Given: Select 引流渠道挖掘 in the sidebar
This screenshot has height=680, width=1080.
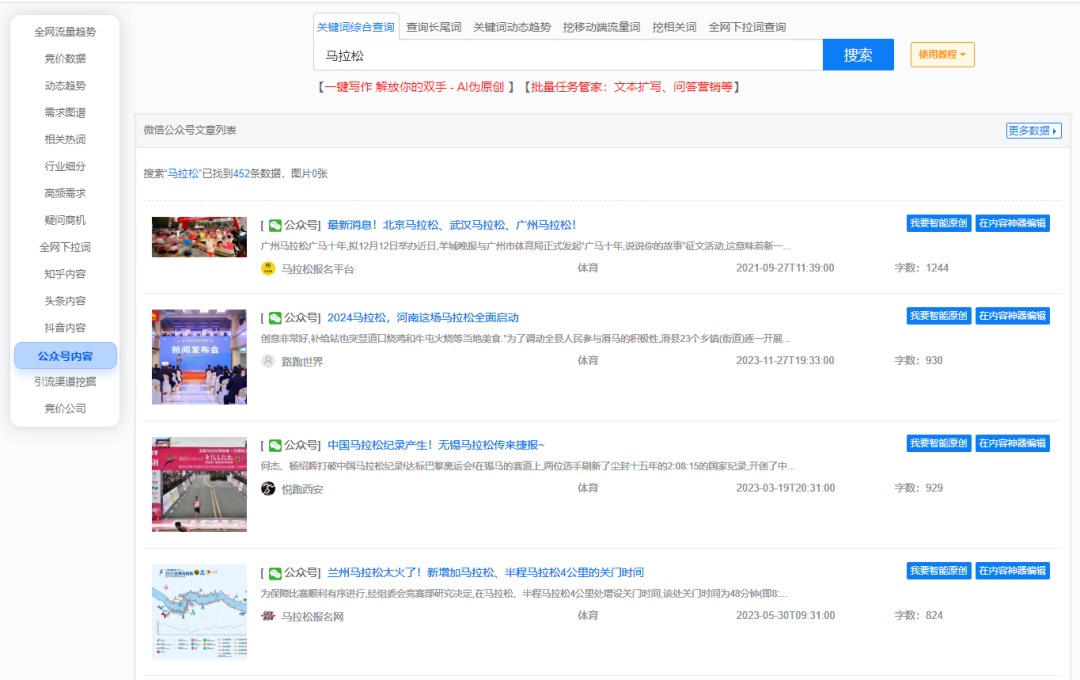Looking at the screenshot, I should (x=65, y=382).
